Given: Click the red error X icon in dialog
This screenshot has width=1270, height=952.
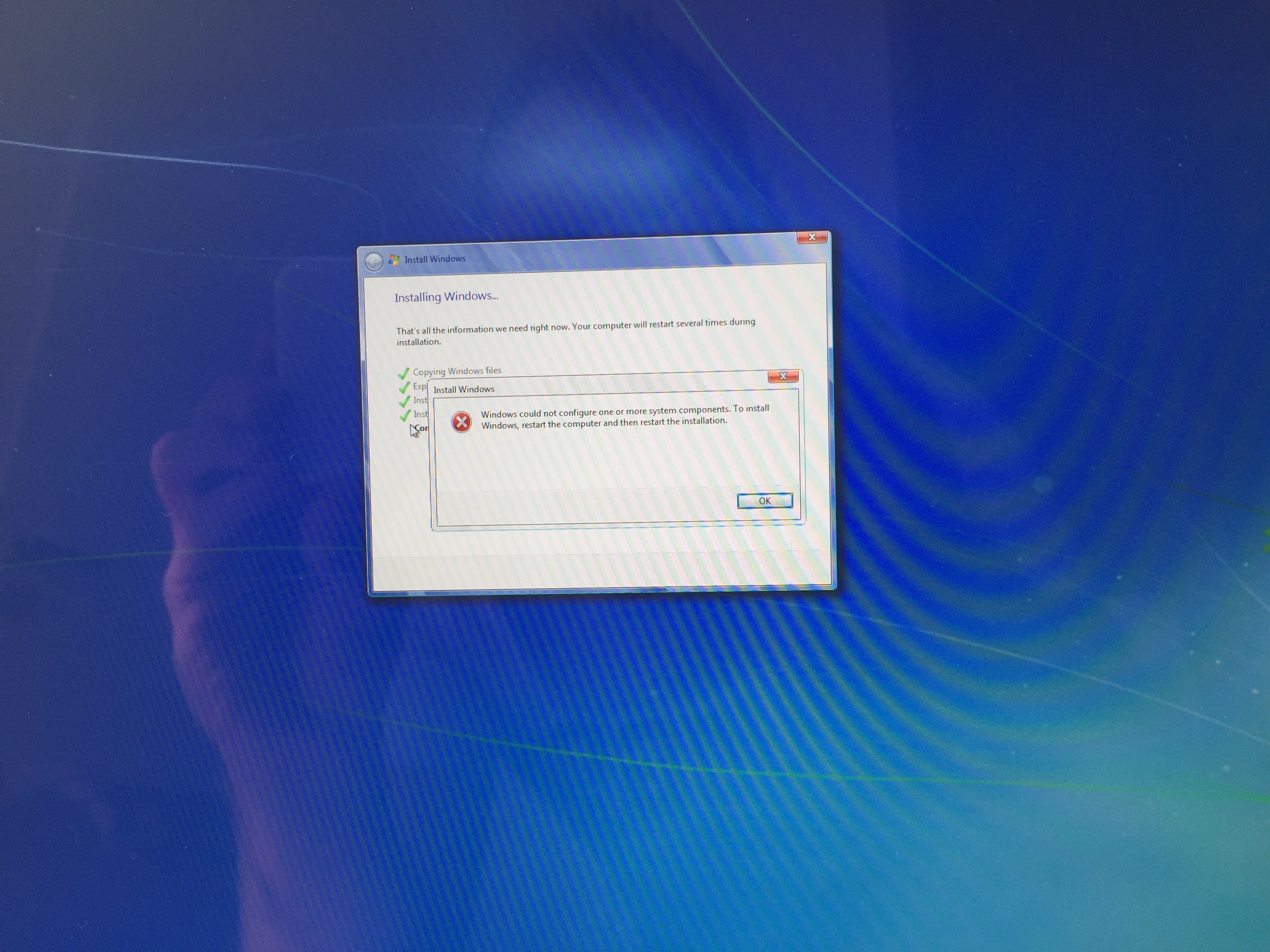Looking at the screenshot, I should pyautogui.click(x=461, y=422).
